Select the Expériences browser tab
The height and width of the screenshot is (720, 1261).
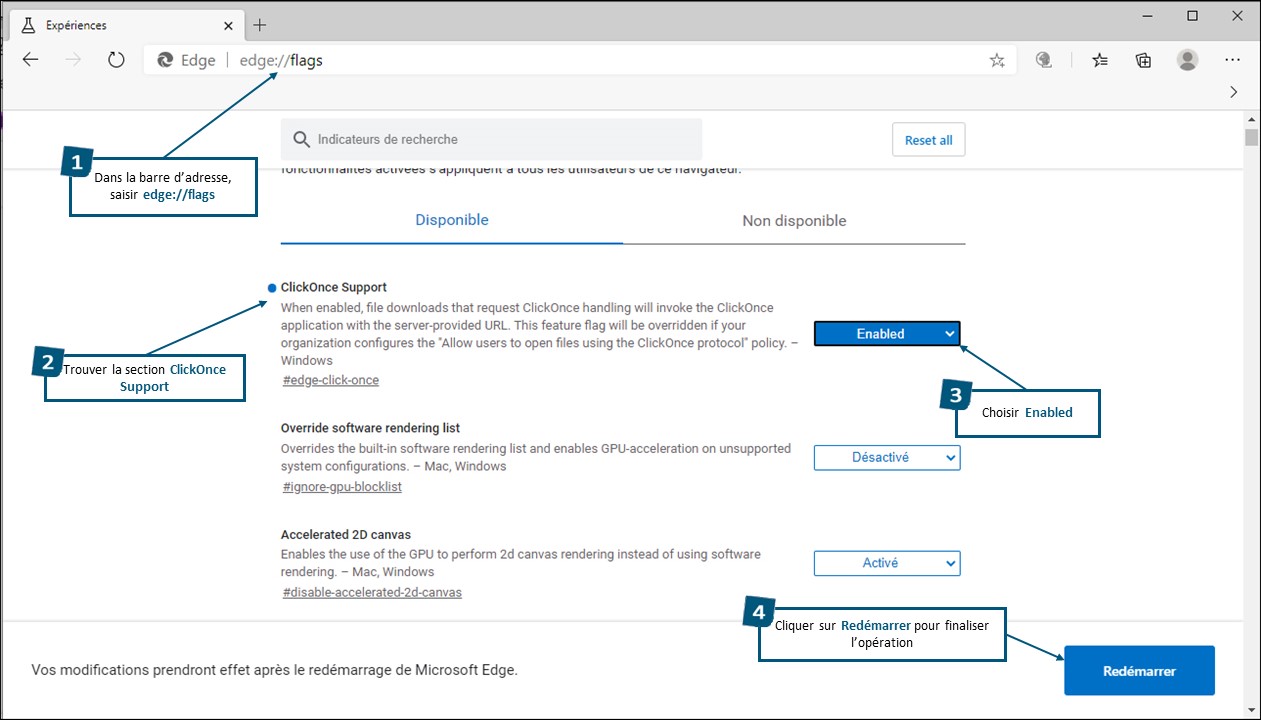125,25
